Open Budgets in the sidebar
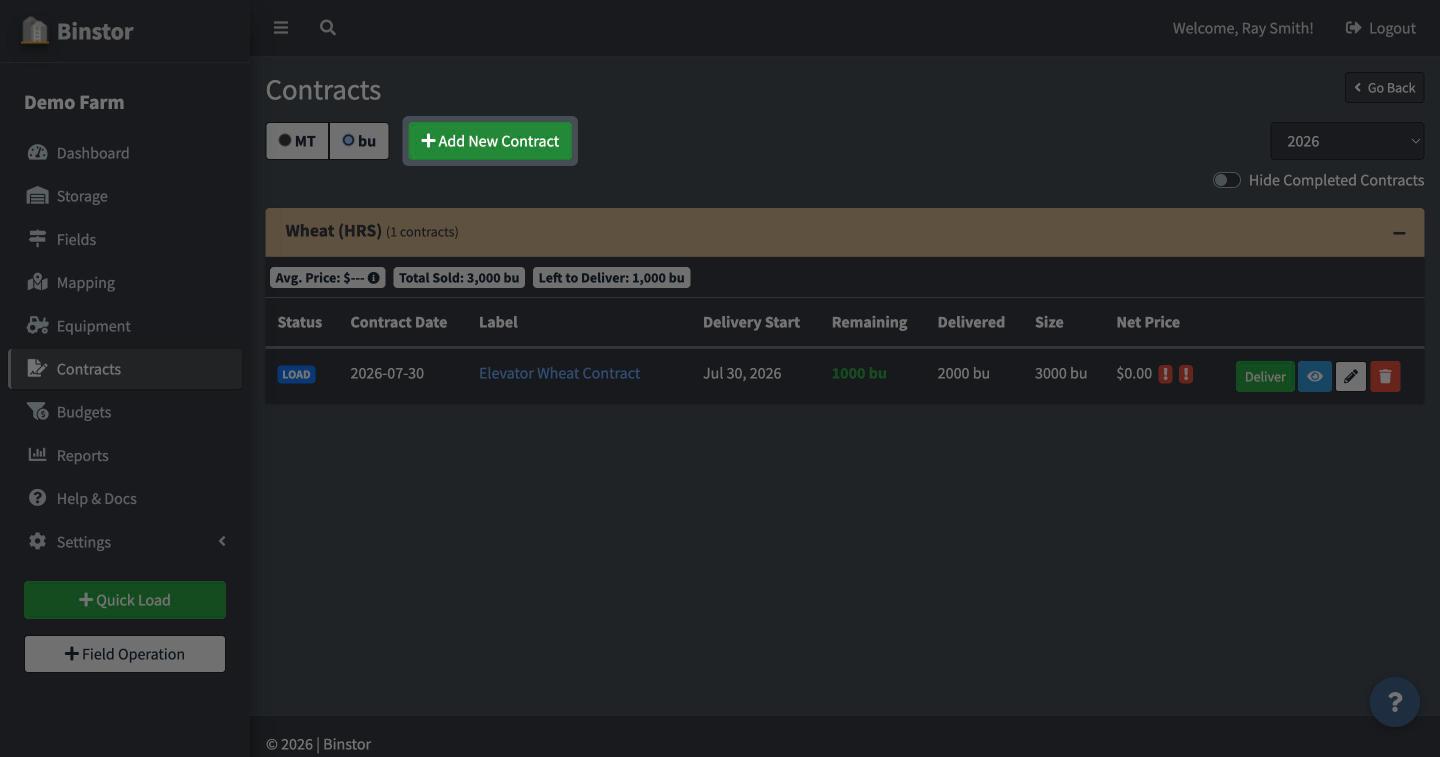Image resolution: width=1440 pixels, height=757 pixels. [125, 412]
